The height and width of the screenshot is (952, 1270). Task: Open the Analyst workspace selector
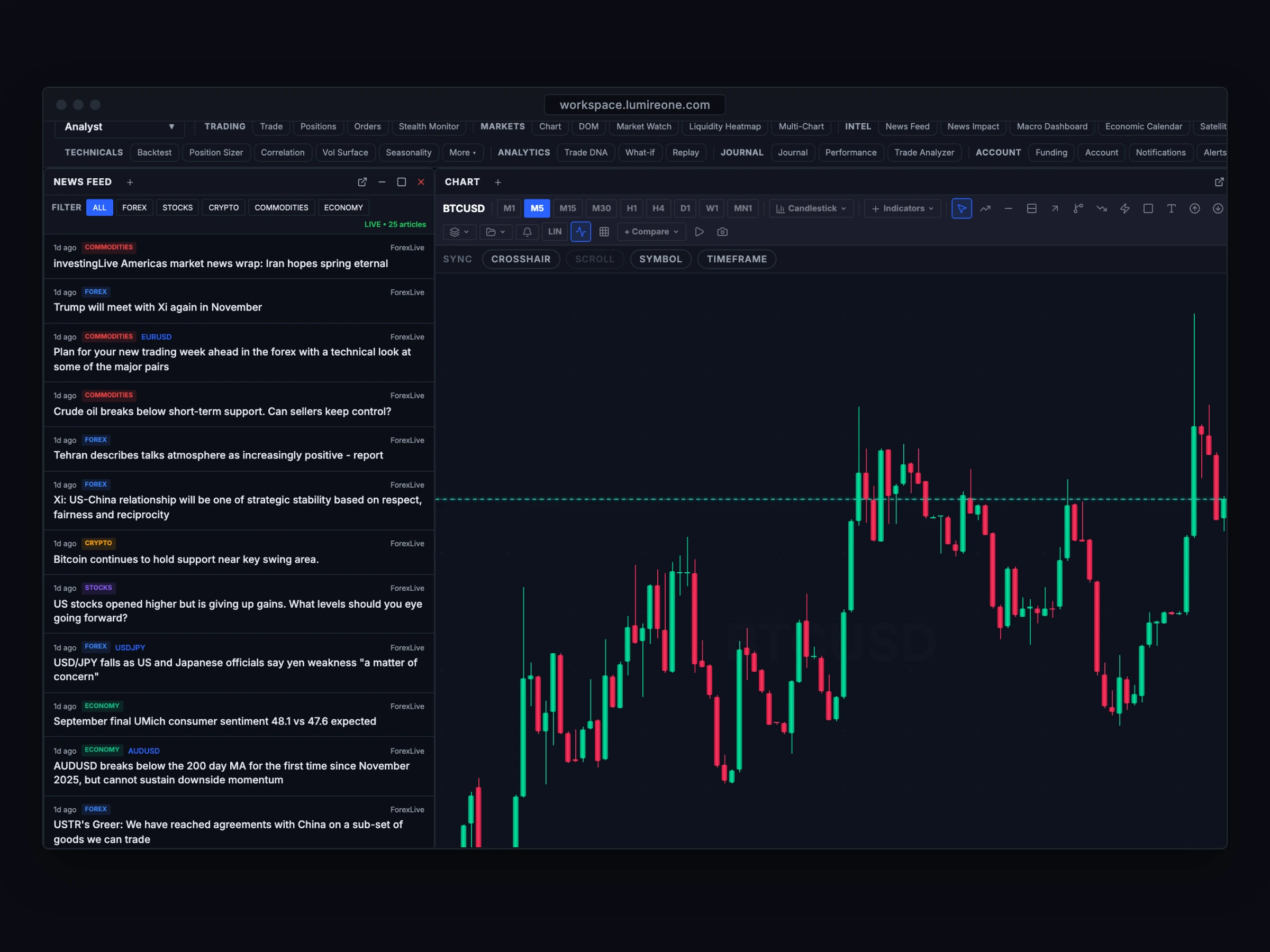[x=120, y=127]
